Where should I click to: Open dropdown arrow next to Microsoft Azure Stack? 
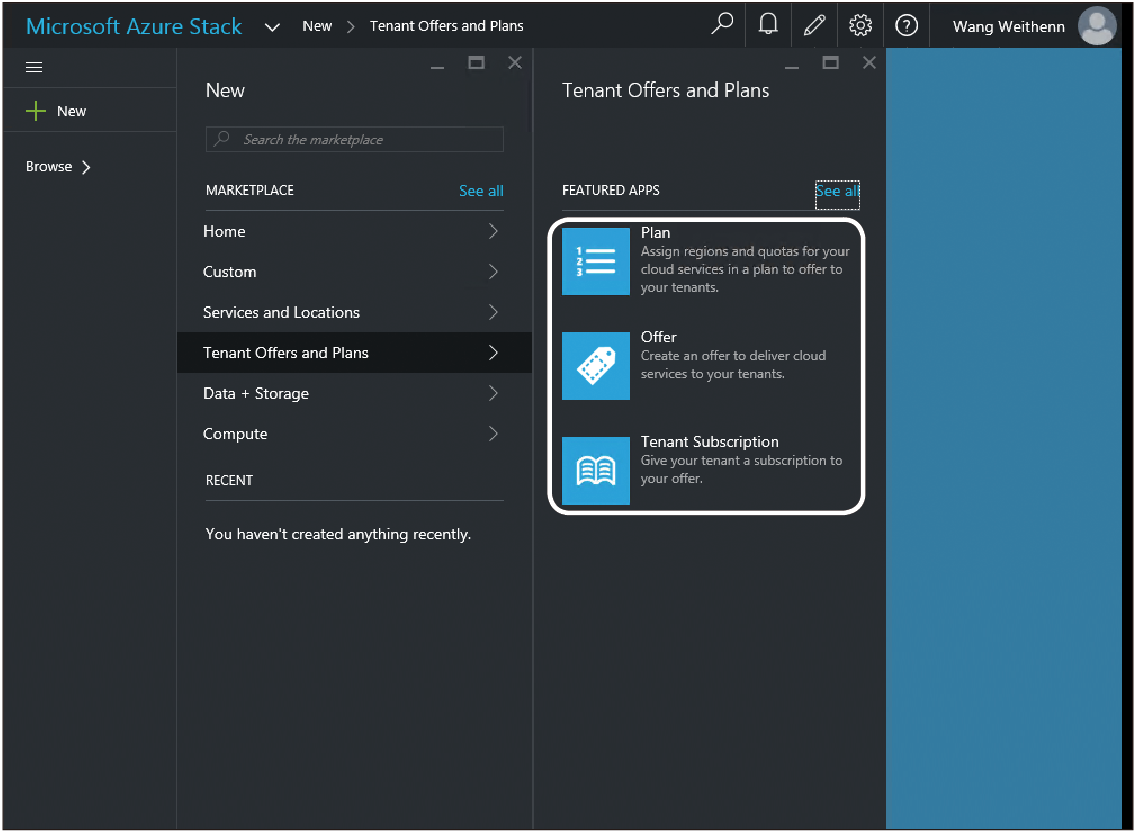(x=272, y=27)
